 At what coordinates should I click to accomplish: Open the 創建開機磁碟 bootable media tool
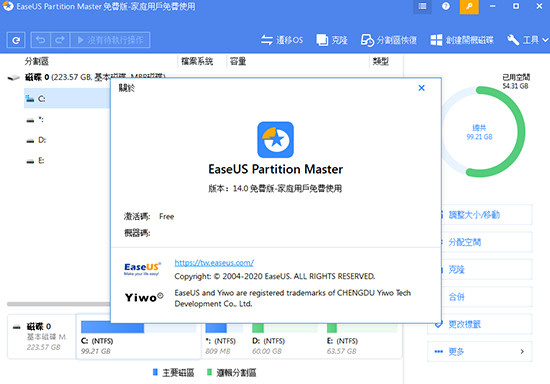(462, 40)
